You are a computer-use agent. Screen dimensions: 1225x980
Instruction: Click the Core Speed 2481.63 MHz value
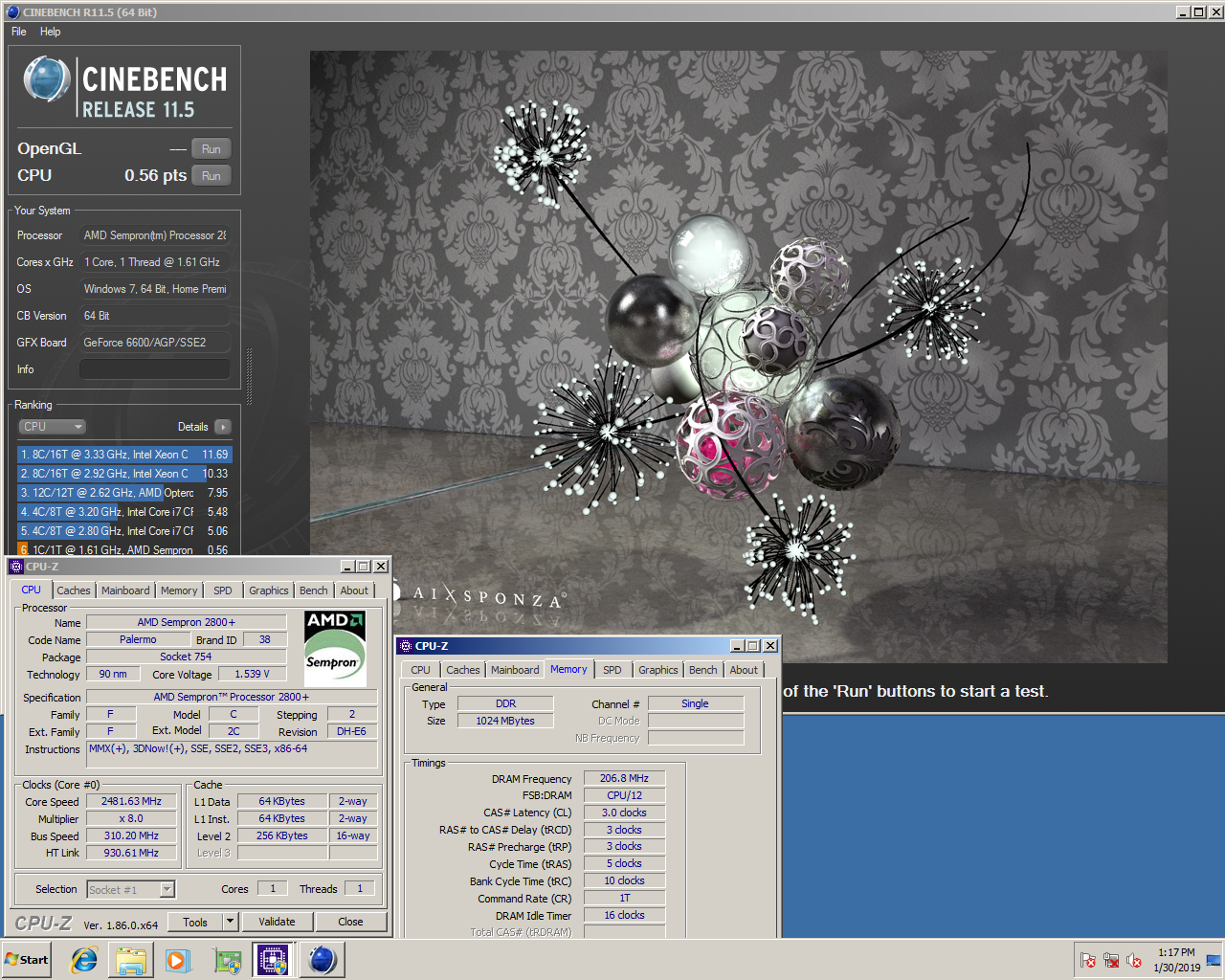[132, 802]
